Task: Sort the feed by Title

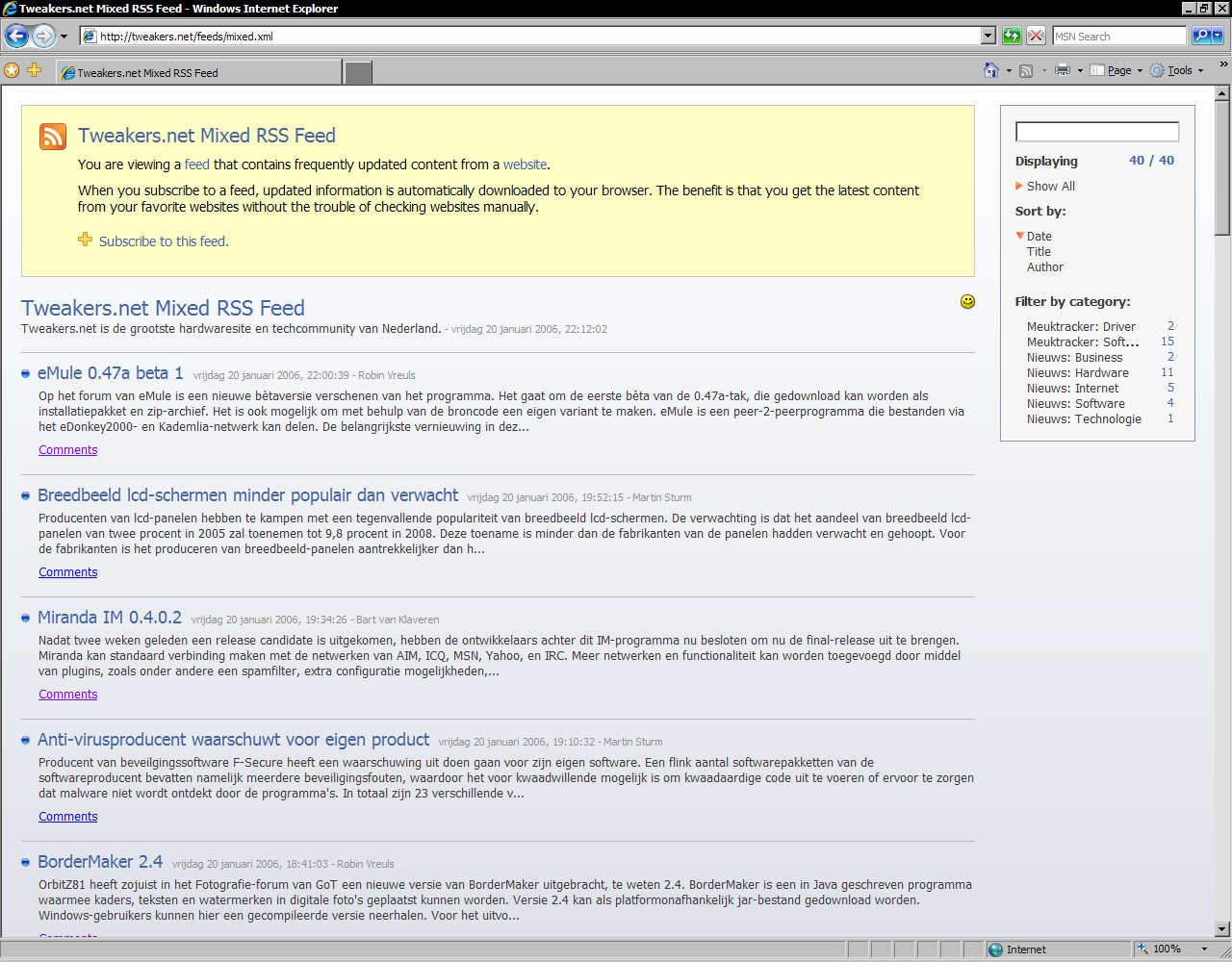Action: pyautogui.click(x=1039, y=252)
